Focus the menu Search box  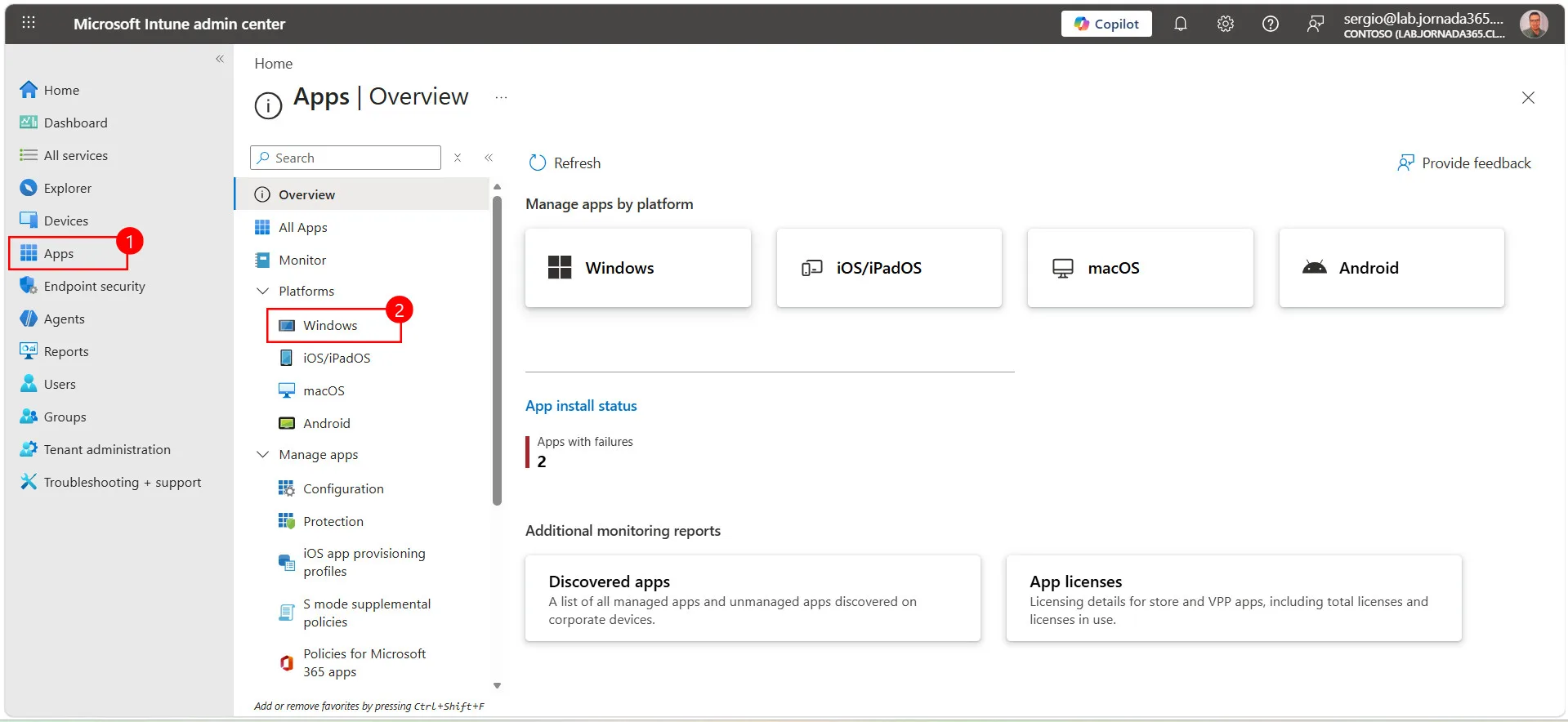346,158
